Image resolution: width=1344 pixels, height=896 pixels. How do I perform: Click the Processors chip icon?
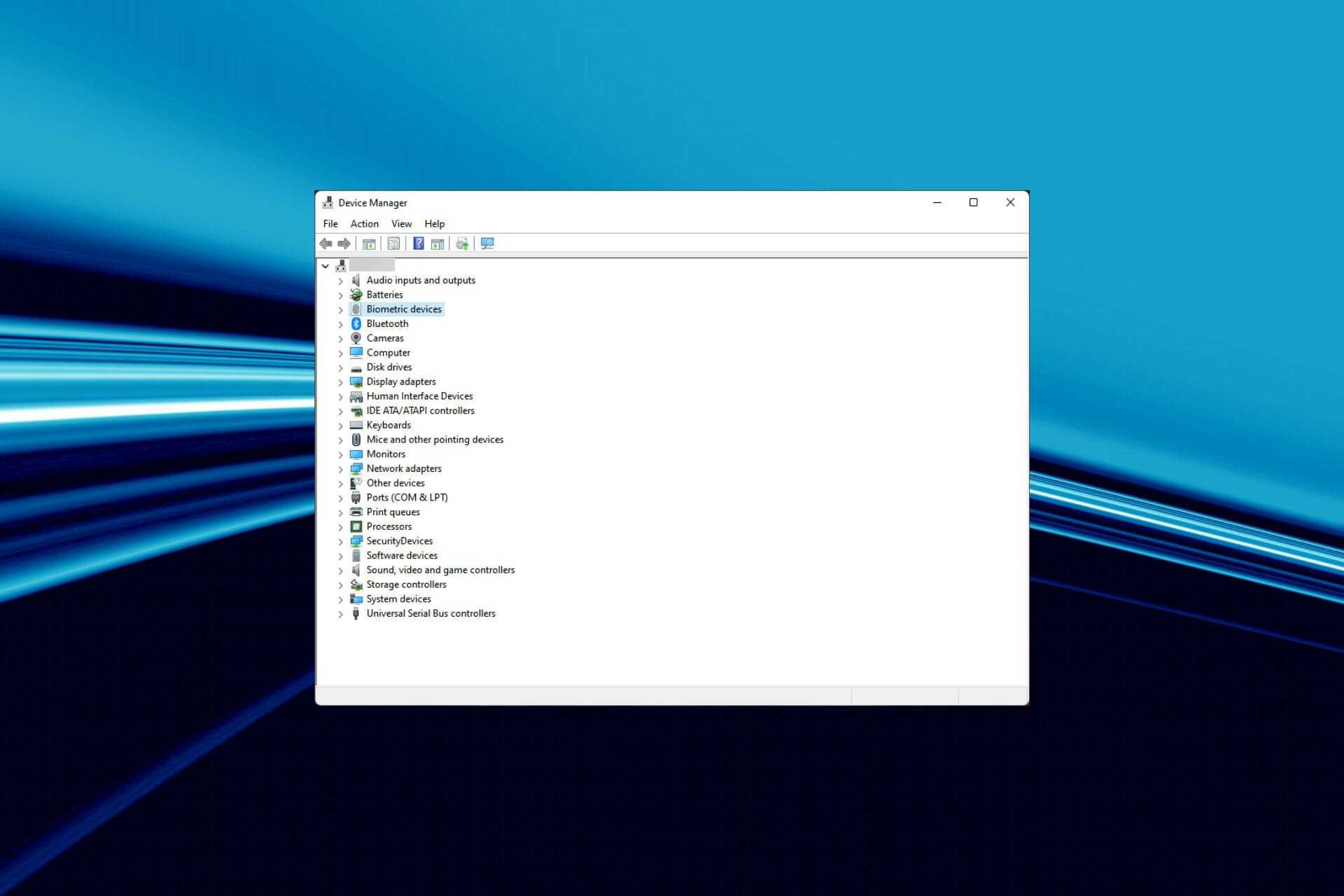[x=356, y=526]
